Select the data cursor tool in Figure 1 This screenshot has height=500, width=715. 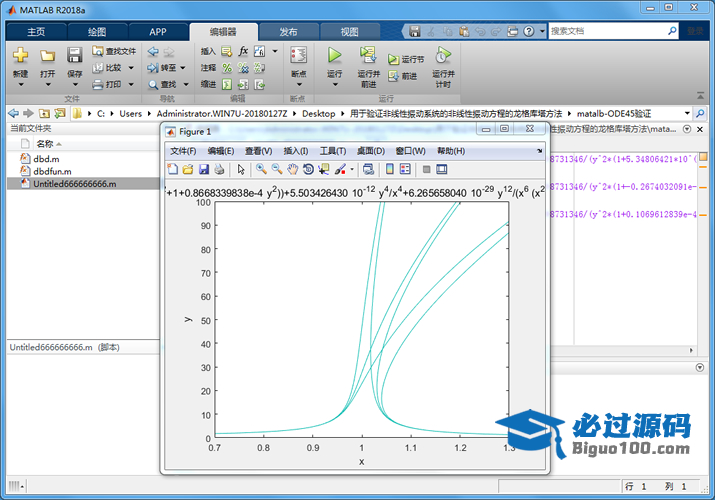point(324,170)
